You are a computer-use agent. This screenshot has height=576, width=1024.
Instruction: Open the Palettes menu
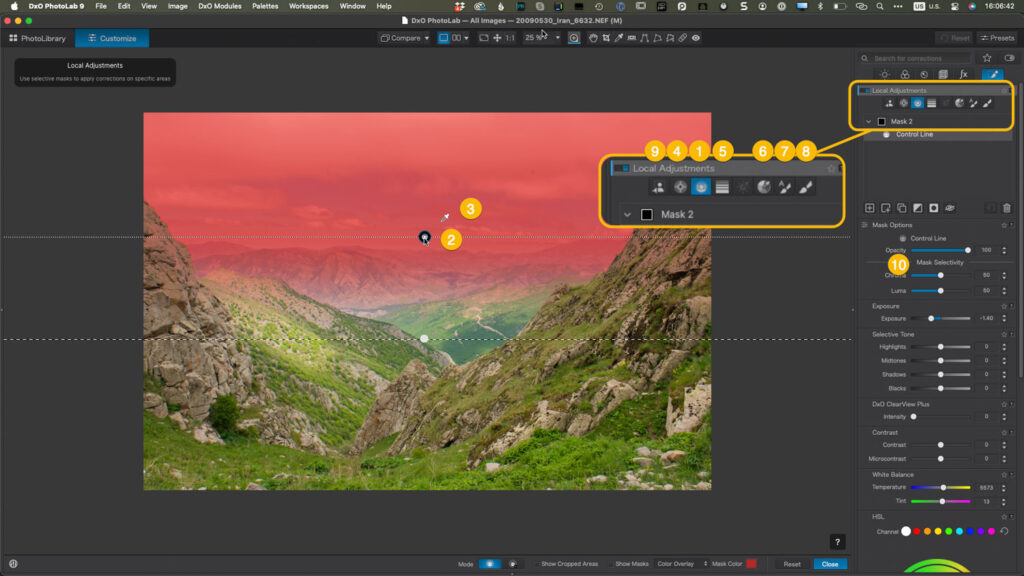click(265, 6)
